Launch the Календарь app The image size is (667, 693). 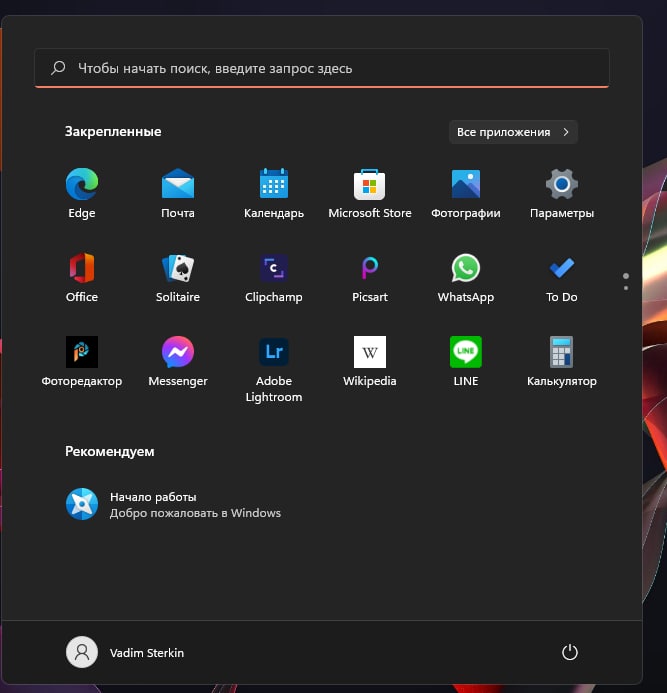pyautogui.click(x=274, y=193)
